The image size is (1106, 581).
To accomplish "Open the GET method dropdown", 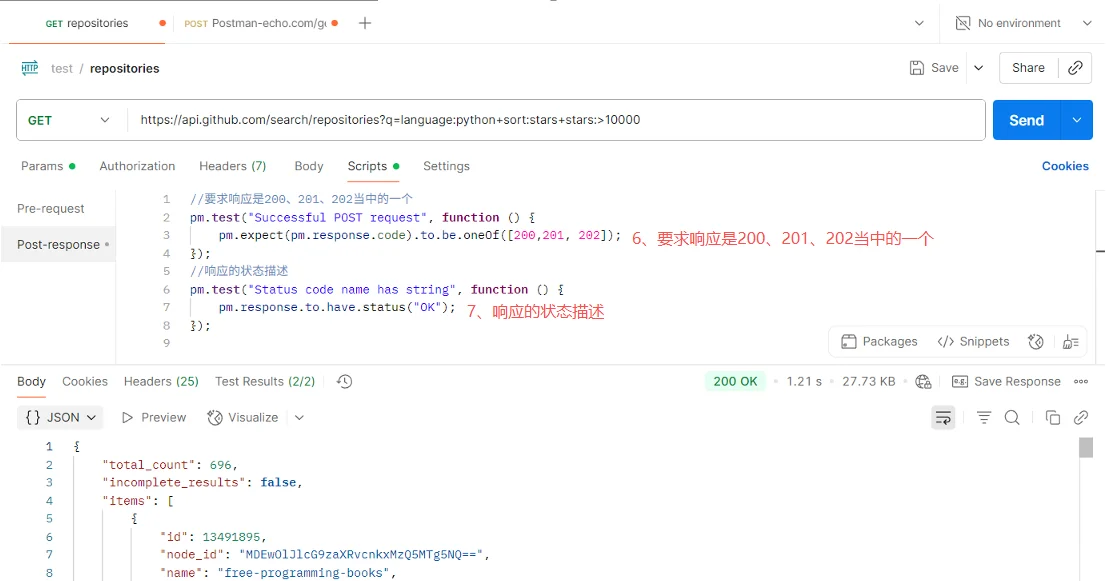I will coord(71,120).
